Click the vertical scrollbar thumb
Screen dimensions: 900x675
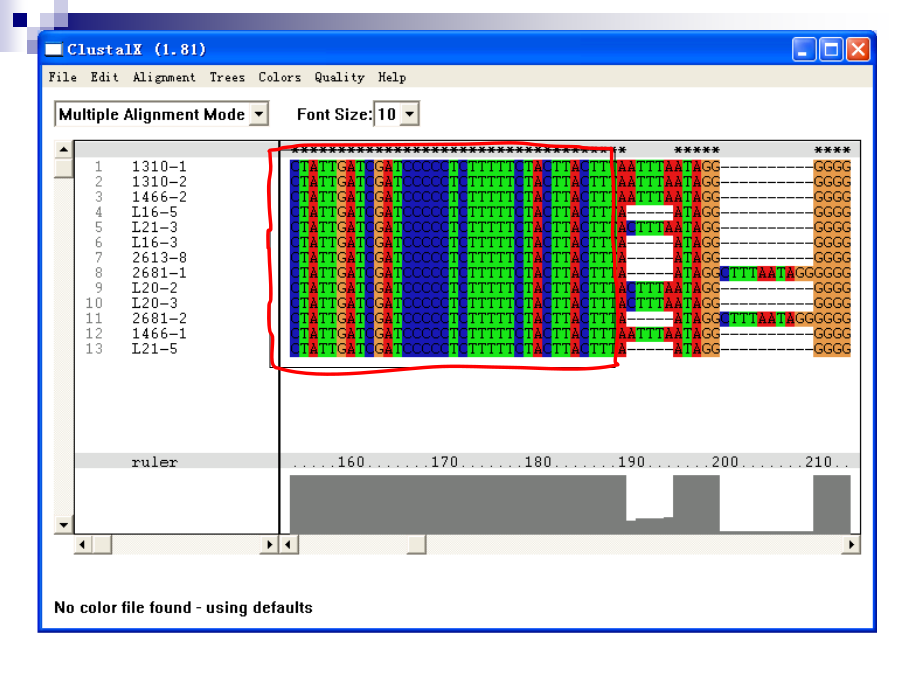point(63,169)
